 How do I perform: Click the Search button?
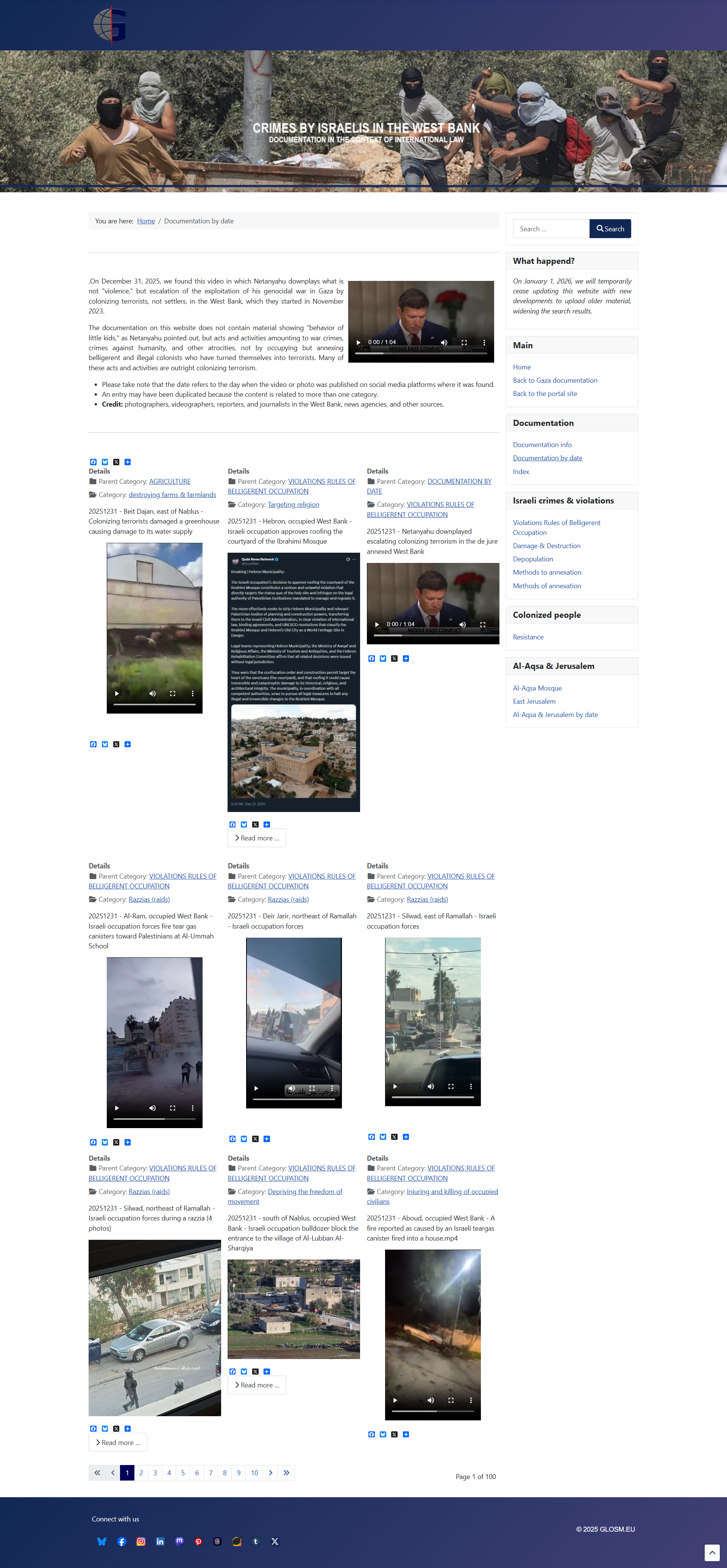610,229
